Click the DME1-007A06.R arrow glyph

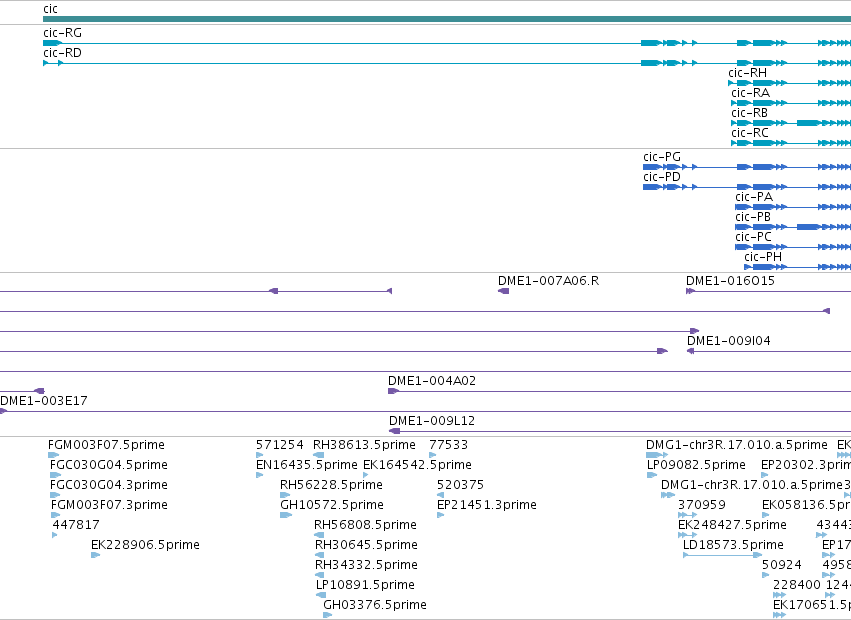[x=504, y=291]
